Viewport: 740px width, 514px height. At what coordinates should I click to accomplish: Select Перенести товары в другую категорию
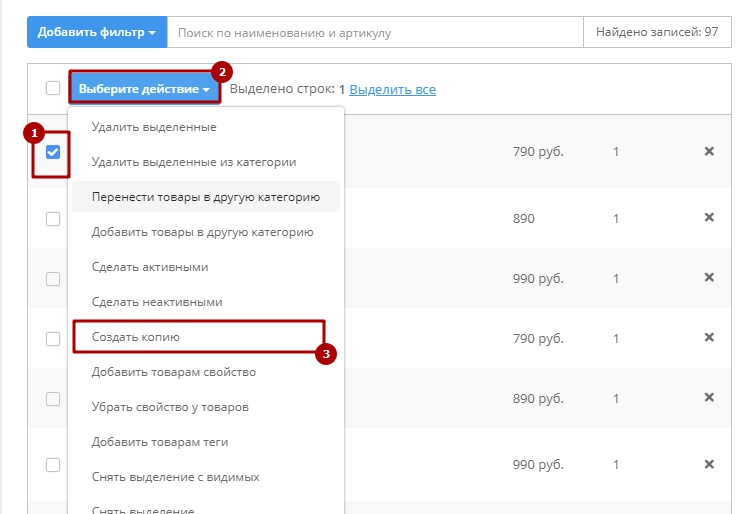206,197
